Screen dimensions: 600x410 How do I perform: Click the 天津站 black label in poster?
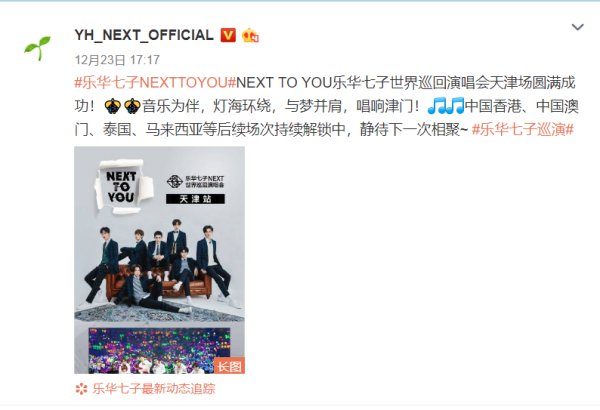pos(195,199)
